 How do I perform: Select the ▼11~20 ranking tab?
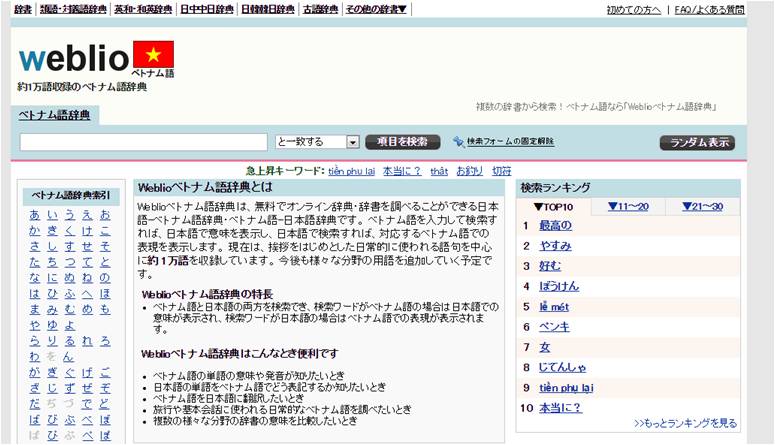coord(628,207)
